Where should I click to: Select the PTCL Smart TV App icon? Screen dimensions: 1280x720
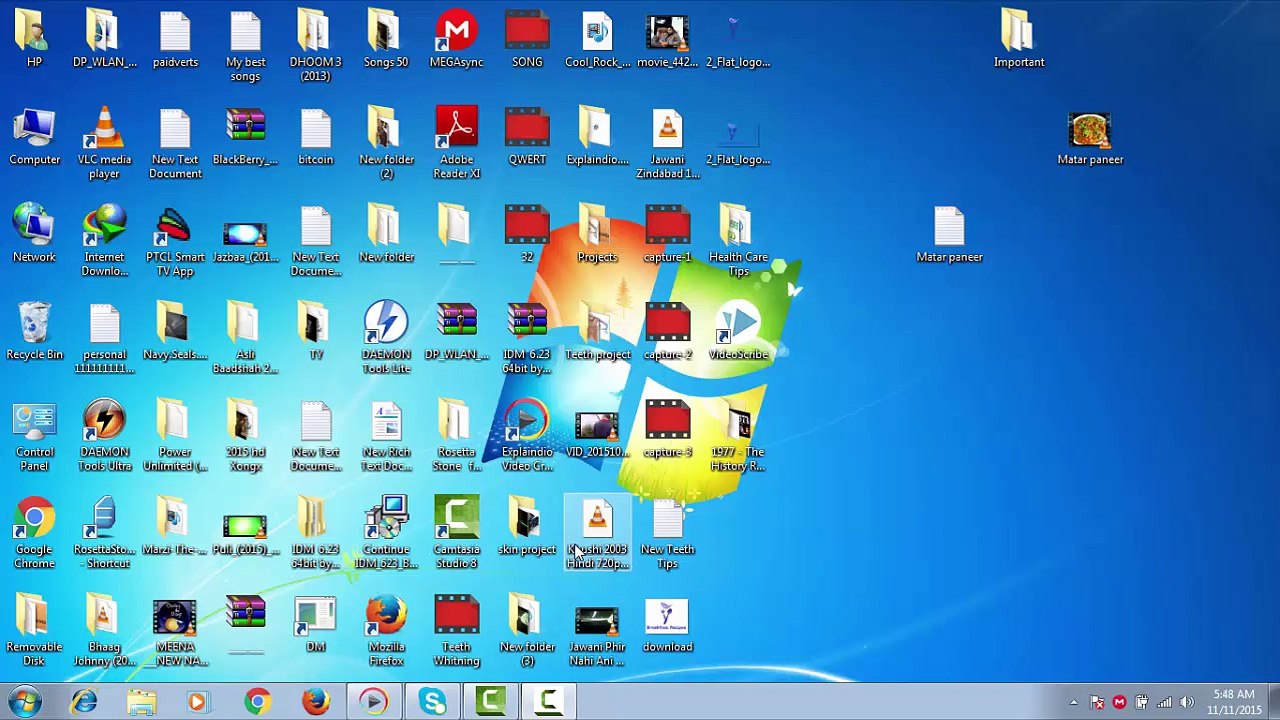pos(175,240)
